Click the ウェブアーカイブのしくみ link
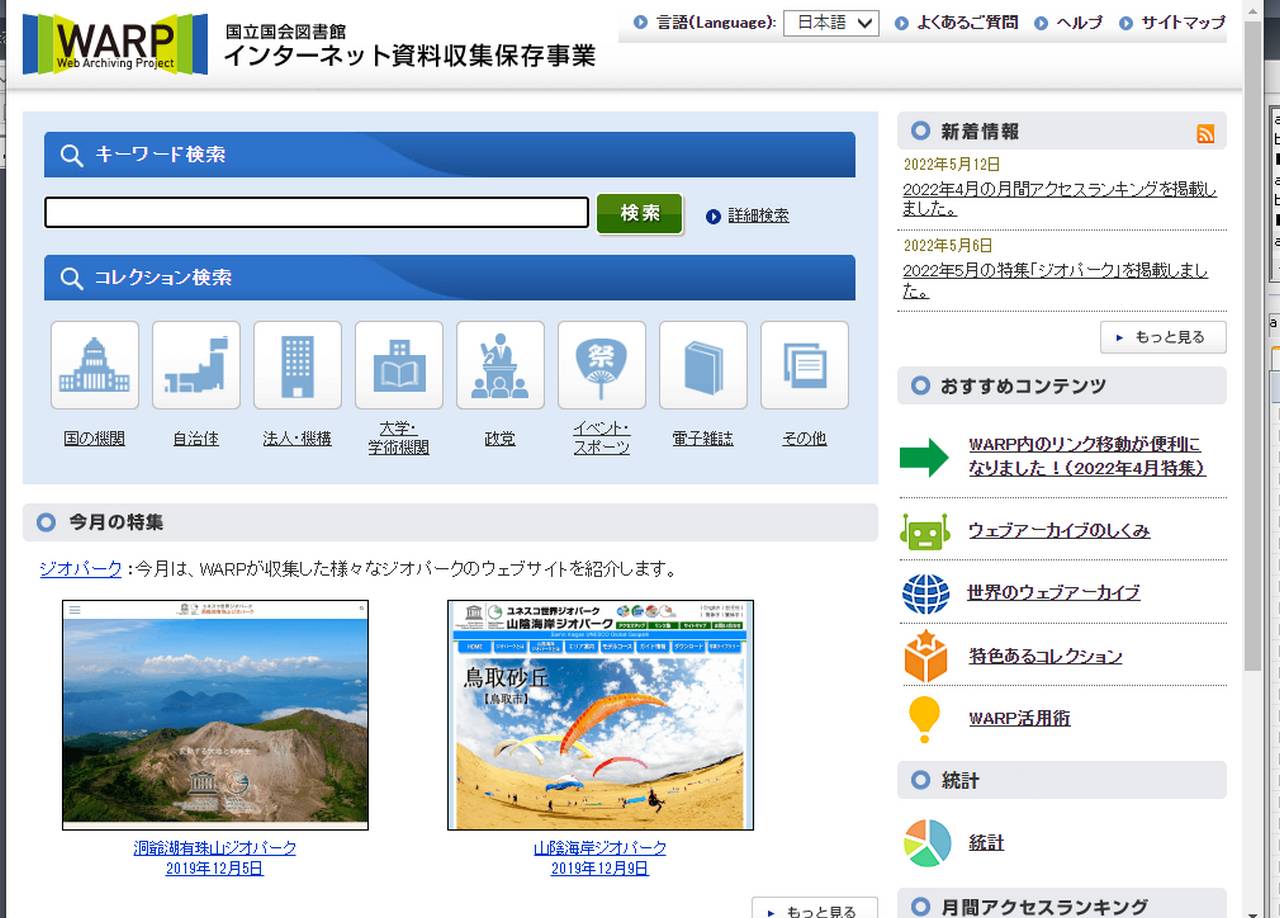Viewport: 1280px width, 918px height. pyautogui.click(x=1058, y=531)
